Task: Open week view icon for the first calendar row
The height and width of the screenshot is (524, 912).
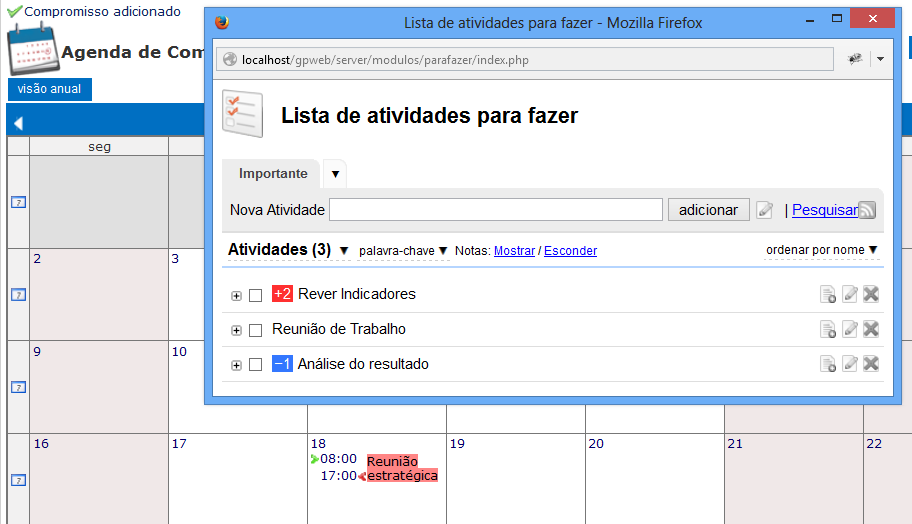Action: 19,202
